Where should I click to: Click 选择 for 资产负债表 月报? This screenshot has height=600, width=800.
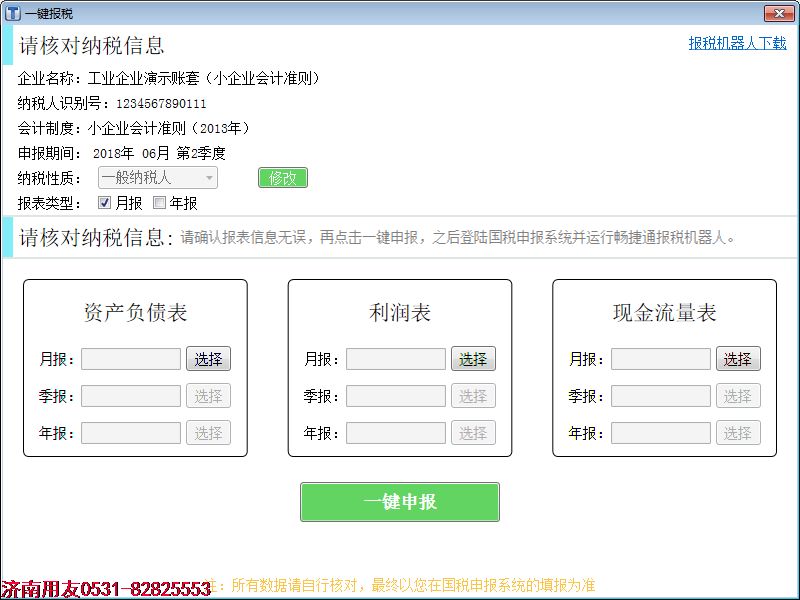pyautogui.click(x=208, y=359)
